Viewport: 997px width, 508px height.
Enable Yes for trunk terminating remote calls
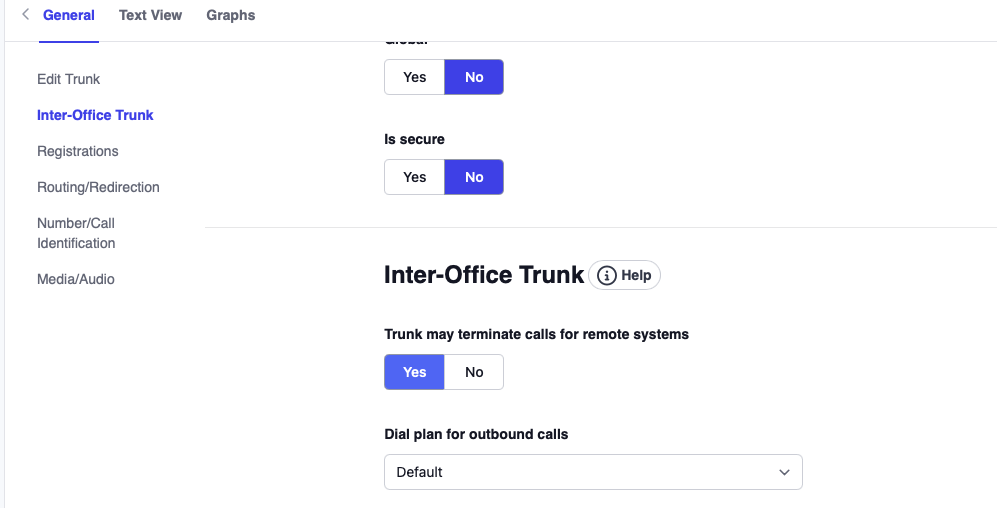tap(414, 372)
